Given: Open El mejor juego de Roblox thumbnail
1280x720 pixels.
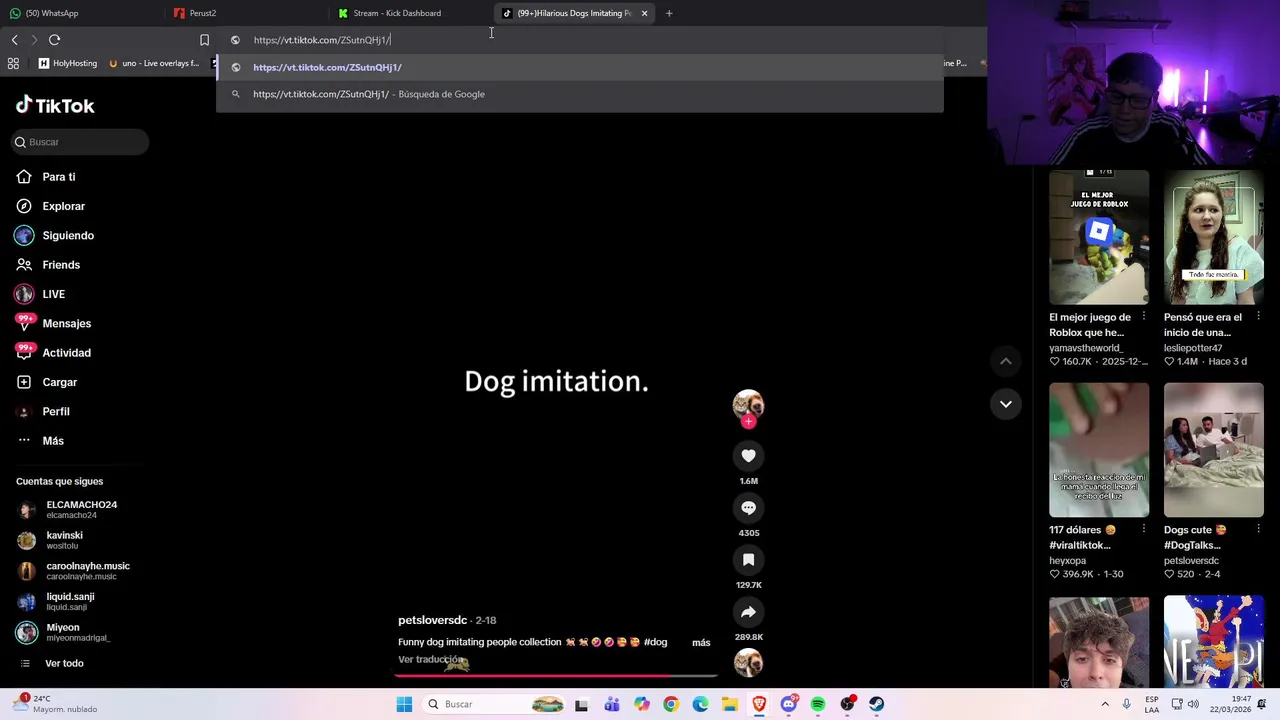Looking at the screenshot, I should click(1099, 237).
